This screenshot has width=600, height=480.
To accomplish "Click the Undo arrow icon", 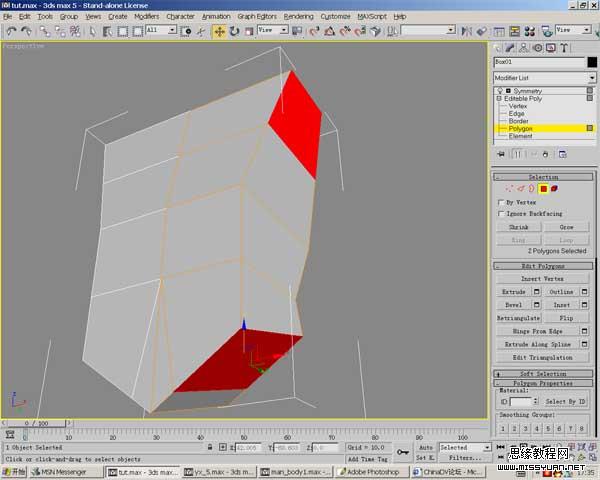I will (x=11, y=31).
